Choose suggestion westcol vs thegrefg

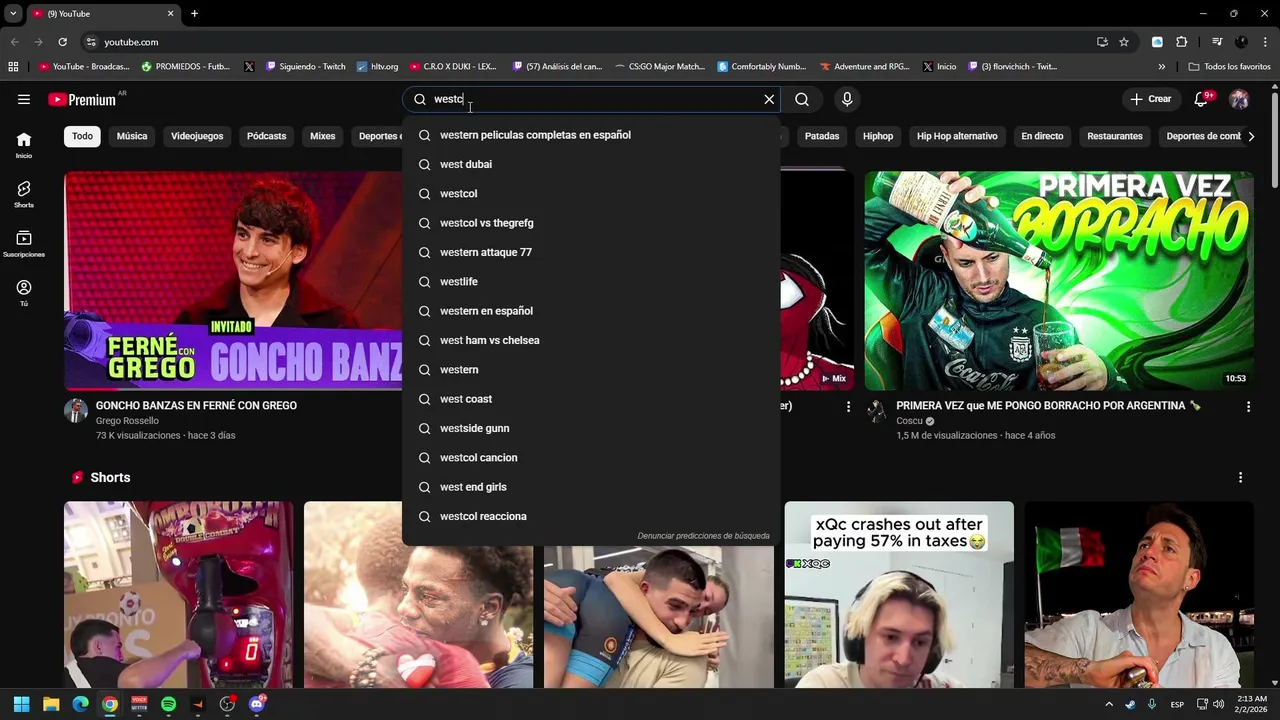[591, 223]
